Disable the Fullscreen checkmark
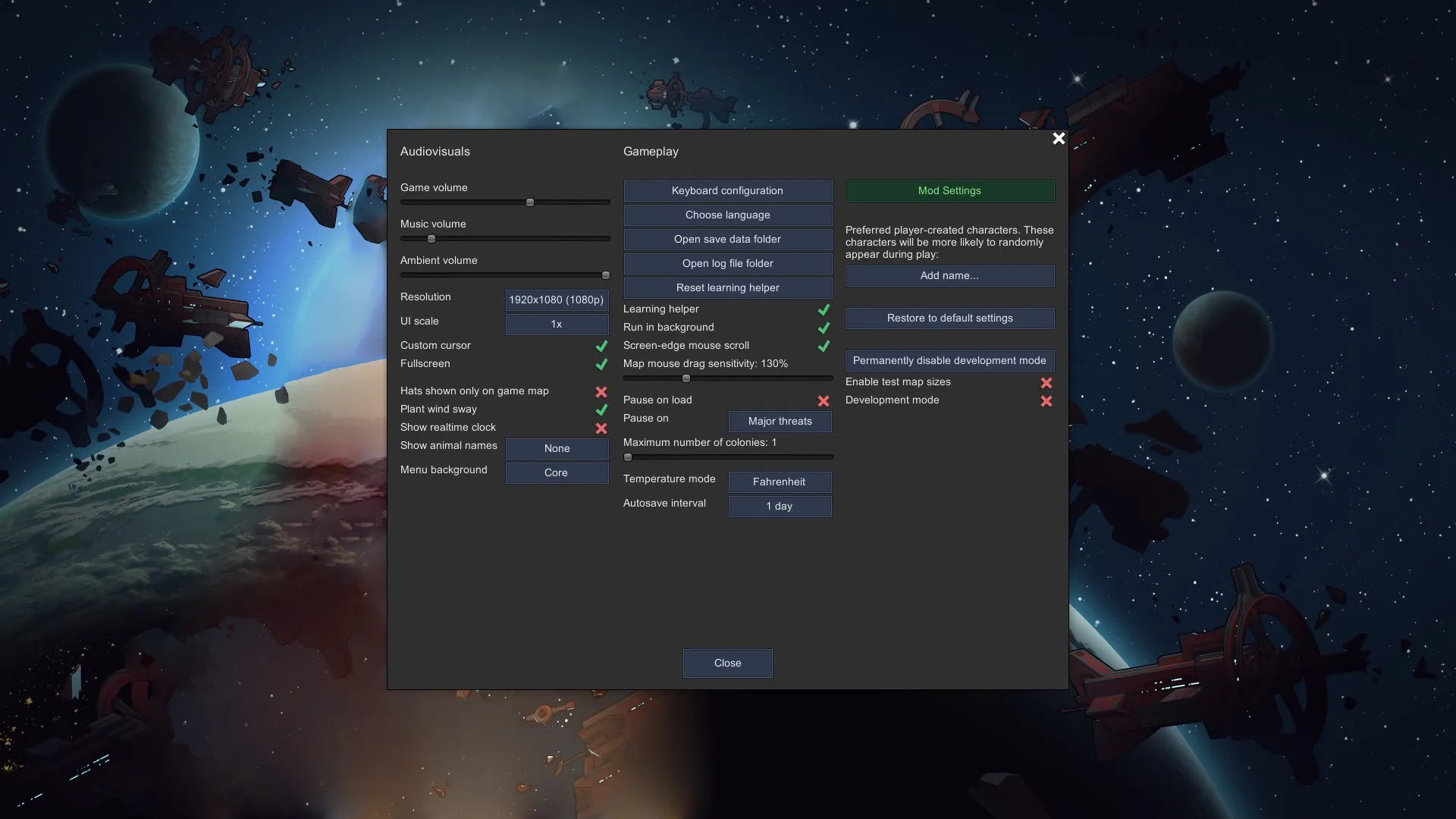The image size is (1456, 819). click(601, 364)
